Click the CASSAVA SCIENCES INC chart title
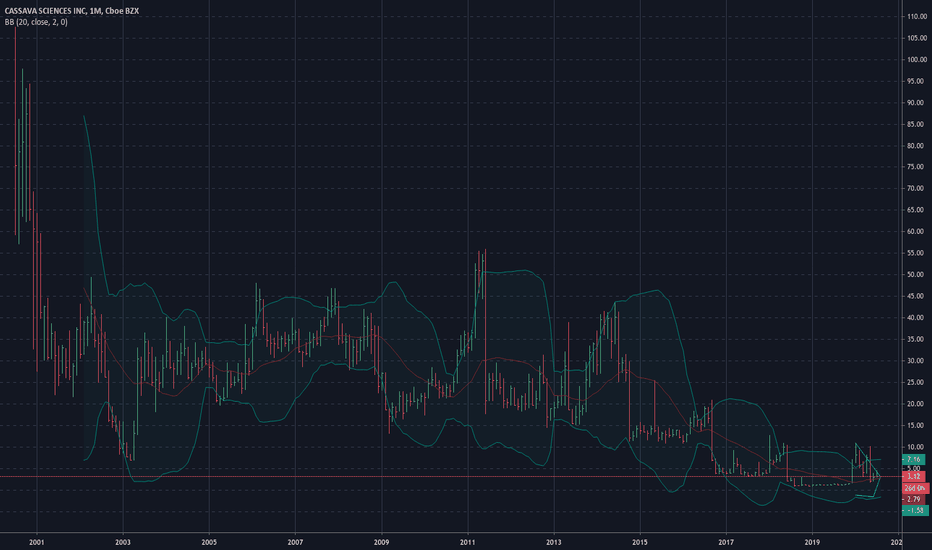The width and height of the screenshot is (932, 550). (x=71, y=11)
